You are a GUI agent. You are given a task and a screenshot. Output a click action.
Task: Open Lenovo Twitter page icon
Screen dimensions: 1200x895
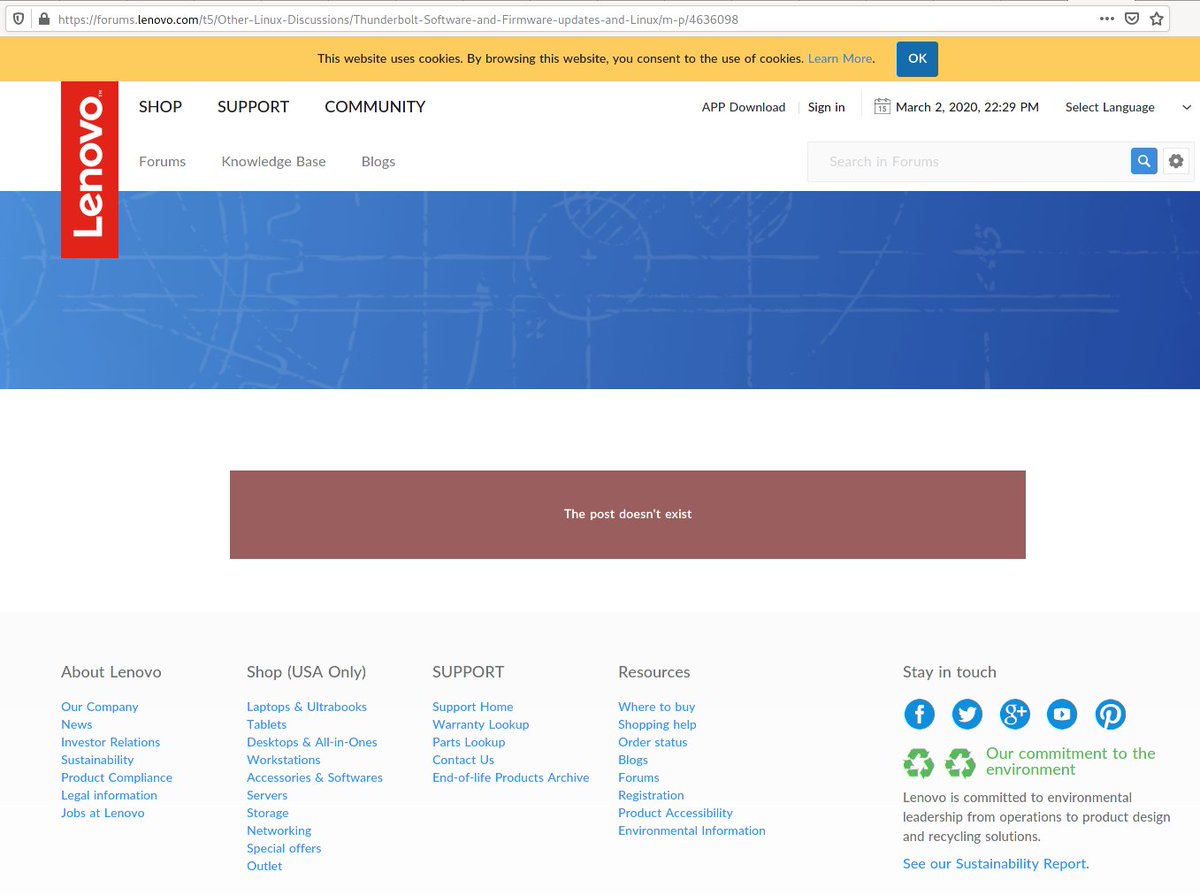point(967,714)
